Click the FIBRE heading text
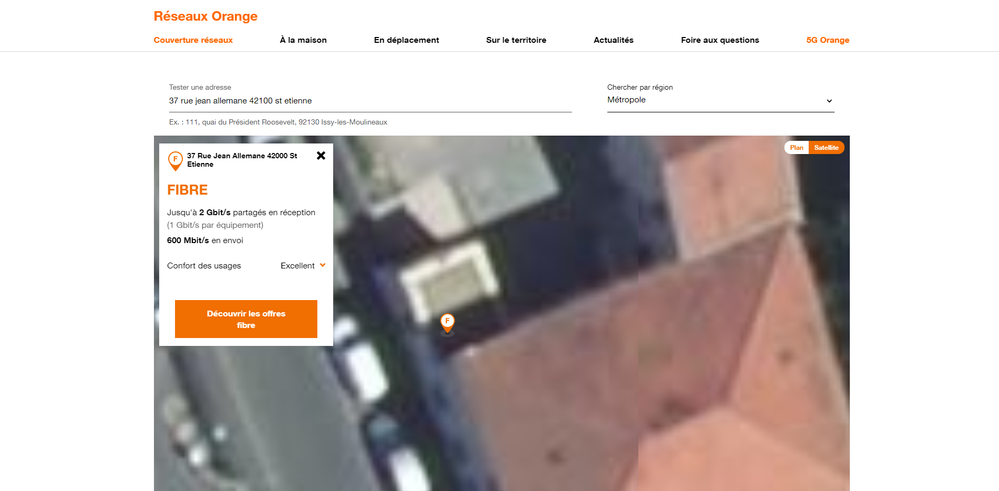Screen dimensions: 999x491 click(187, 190)
